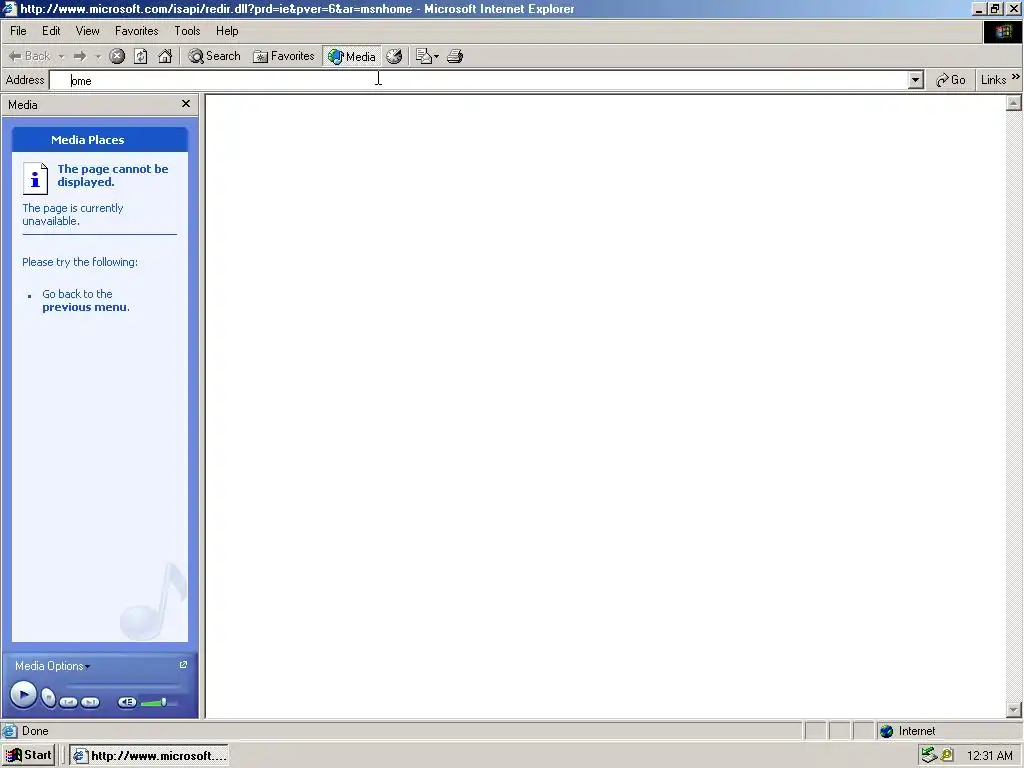Open the History toolbar icon
This screenshot has height=768, width=1024.
[394, 56]
